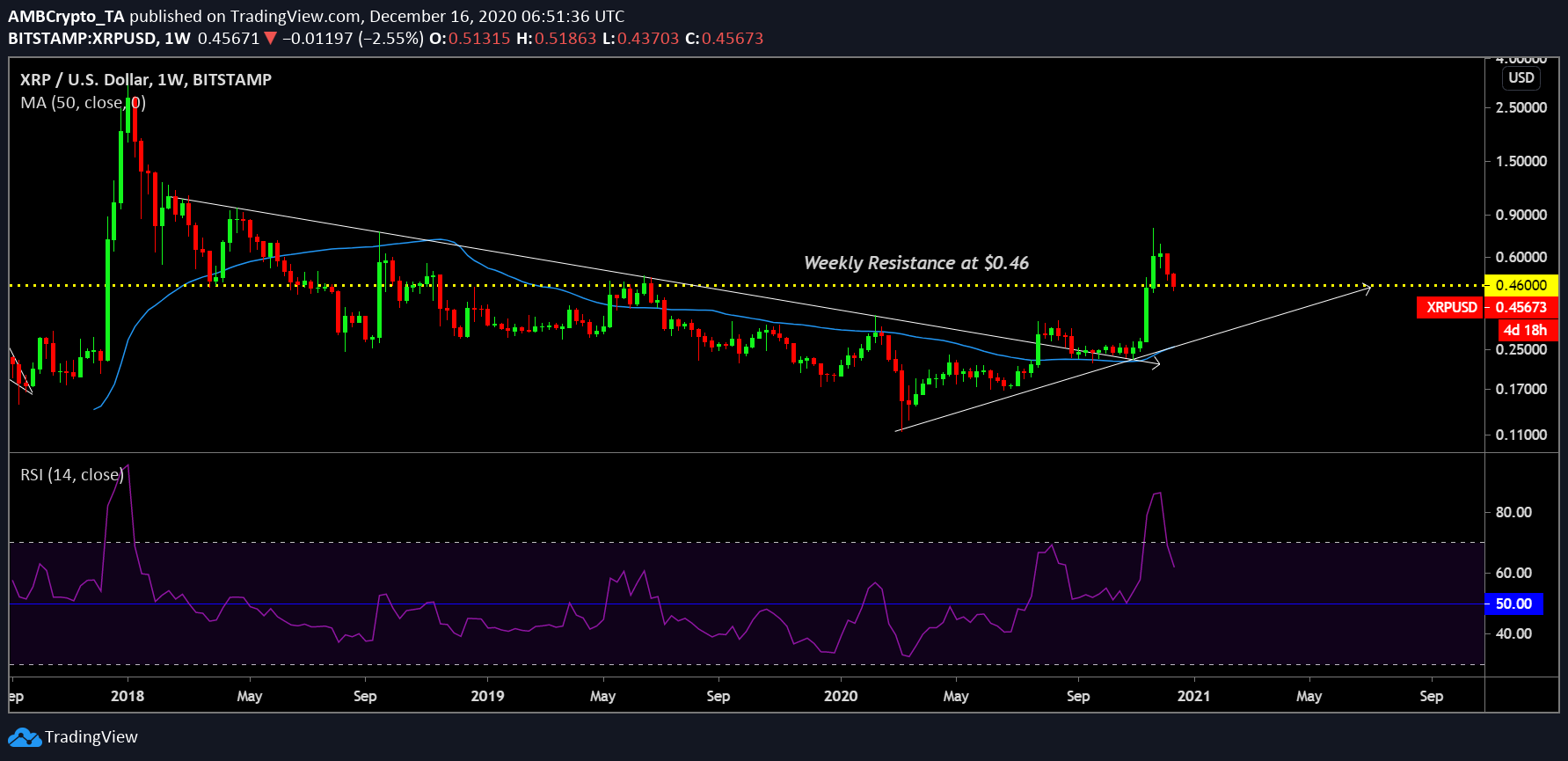1568x761 pixels.
Task: Click the 0.17000 price axis label
Action: [x=1521, y=389]
